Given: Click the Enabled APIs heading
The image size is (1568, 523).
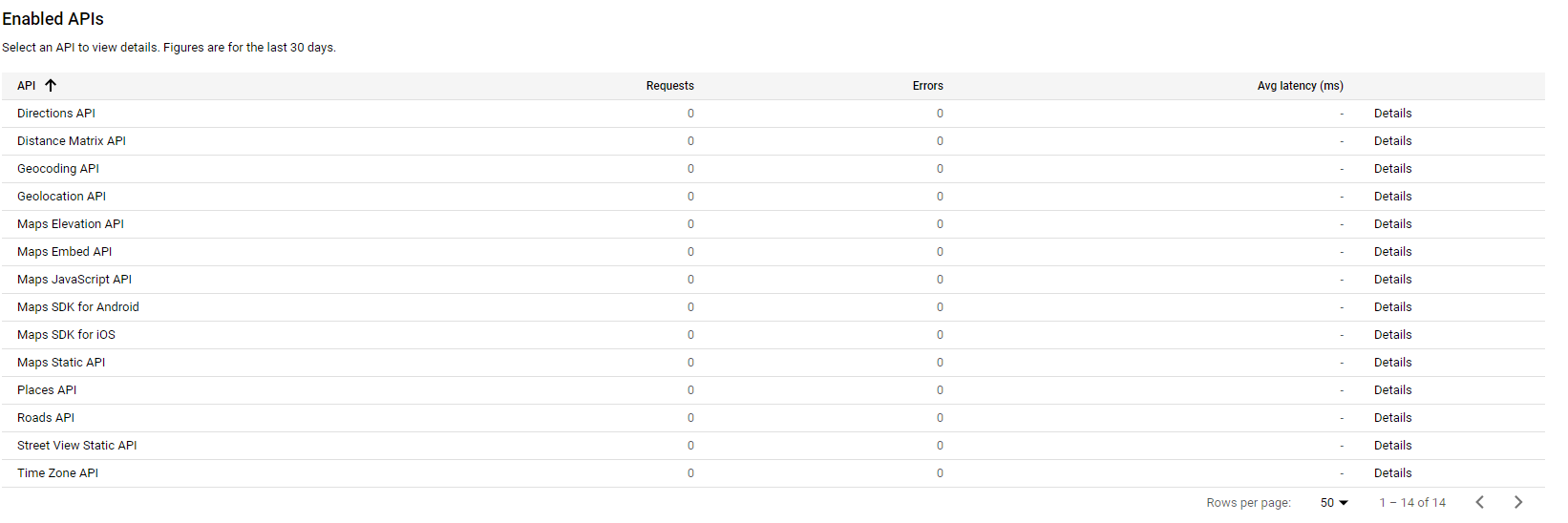Looking at the screenshot, I should point(53,19).
